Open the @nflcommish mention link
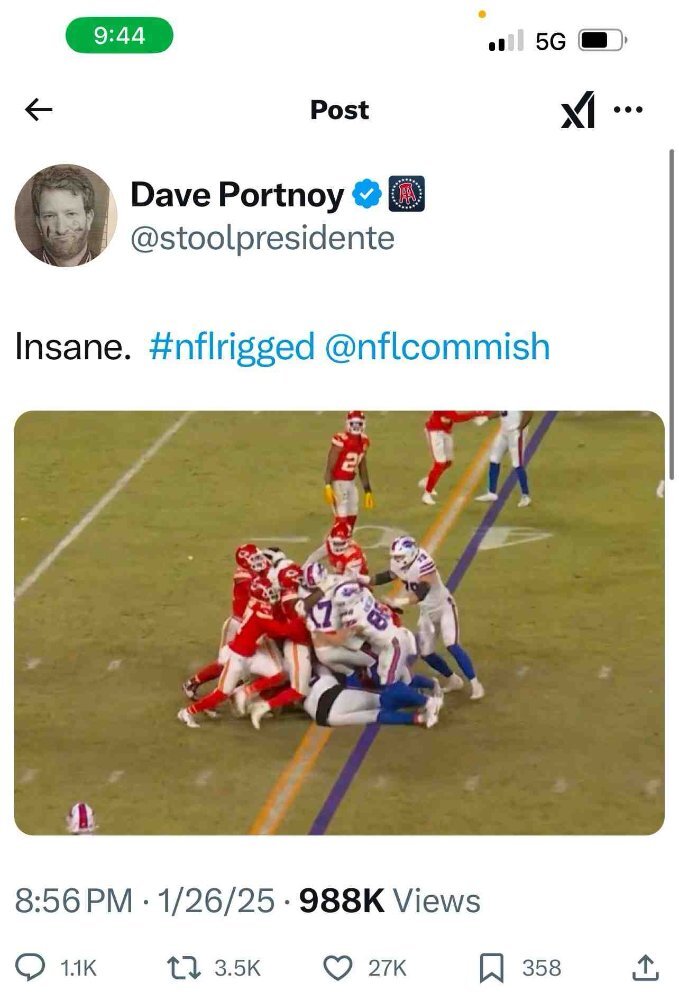Viewport: 679px width, 1000px height. [437, 346]
